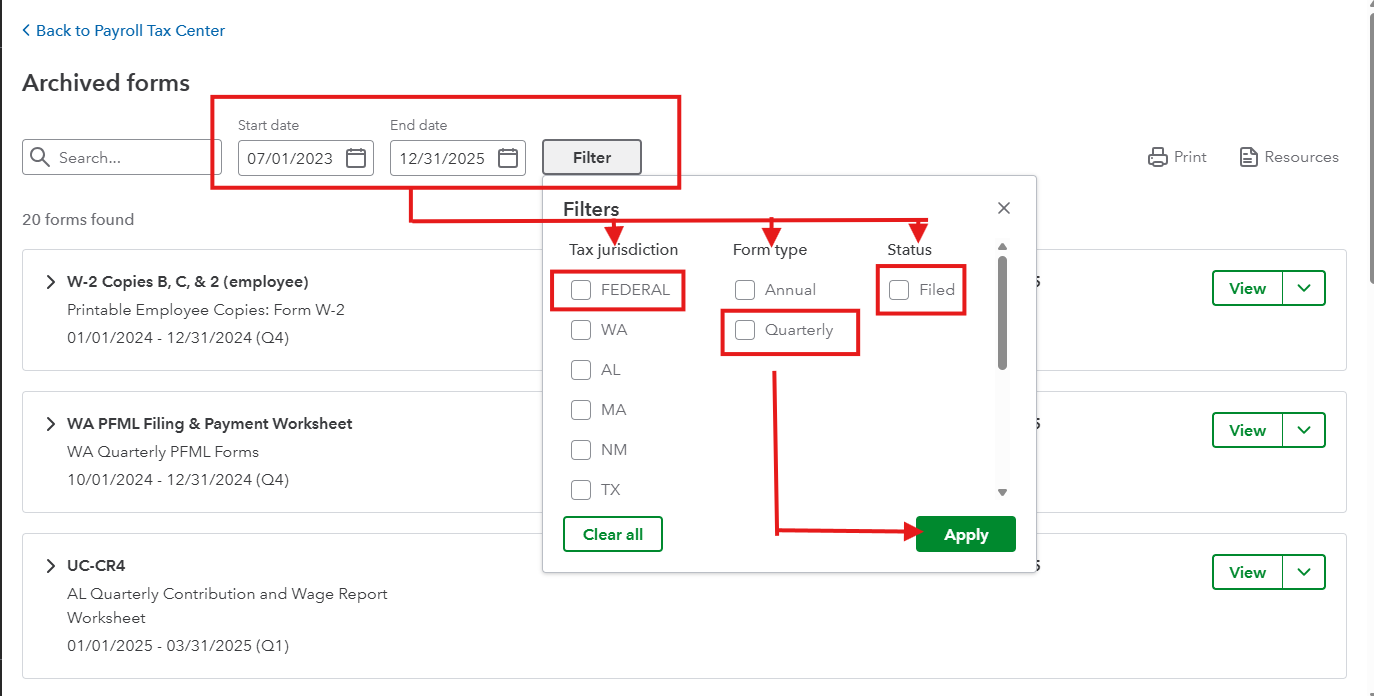Viewport: 1374px width, 696px height.
Task: Expand the WA PFML Filing & Payment Worksheet row
Action: pyautogui.click(x=50, y=424)
